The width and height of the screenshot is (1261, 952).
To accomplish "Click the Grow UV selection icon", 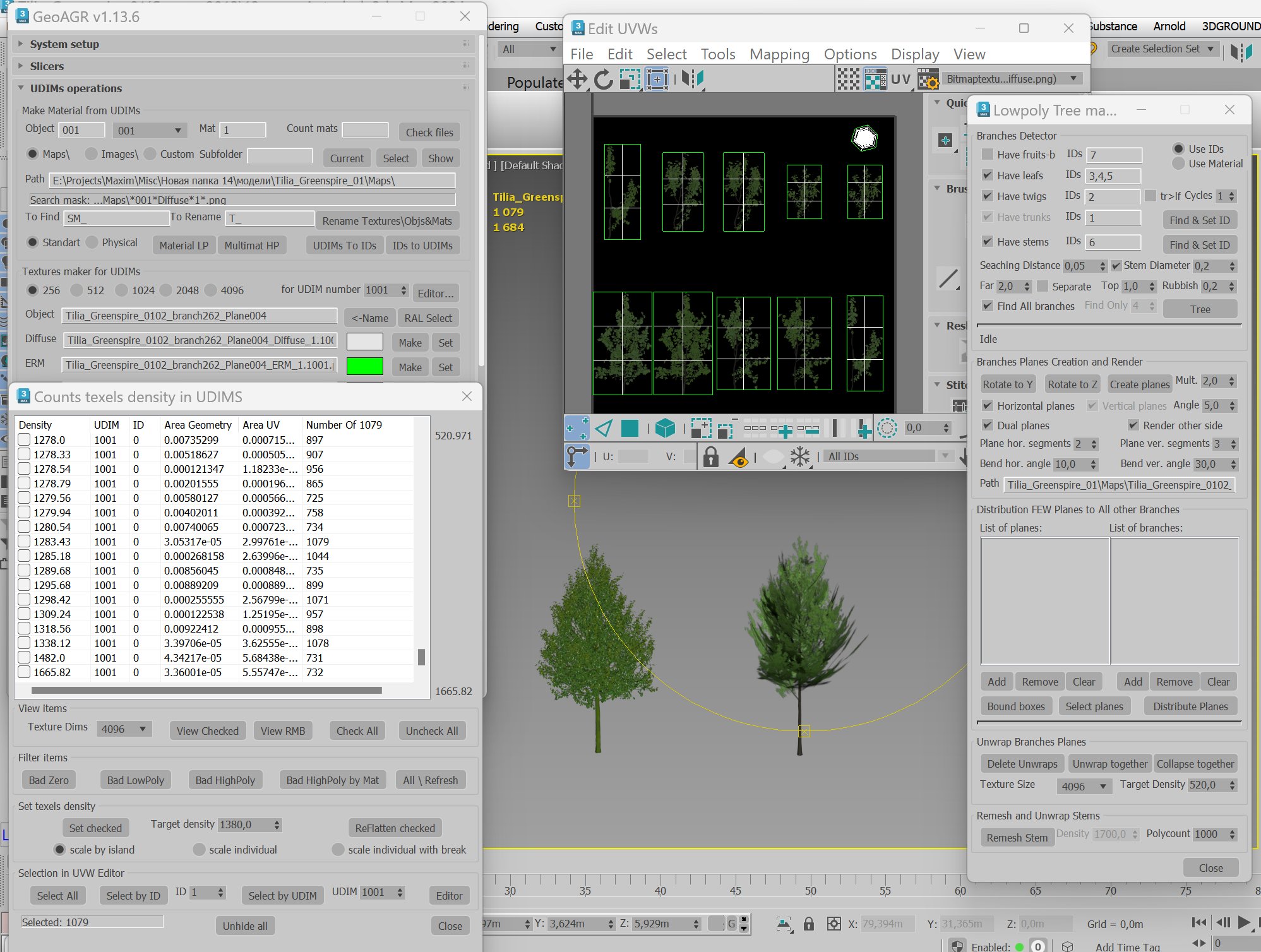I will coord(701,429).
